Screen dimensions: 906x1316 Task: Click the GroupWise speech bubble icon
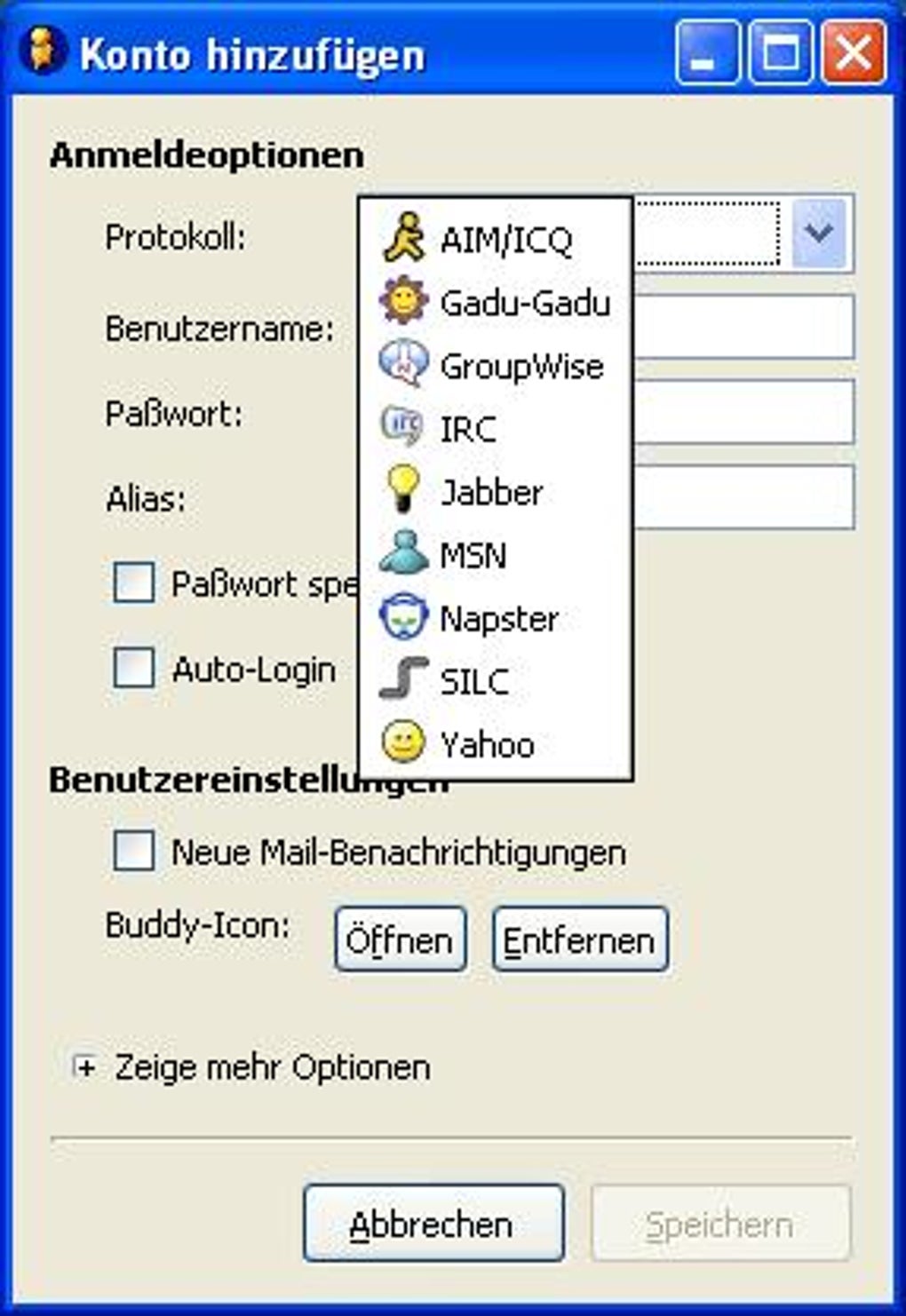click(404, 365)
